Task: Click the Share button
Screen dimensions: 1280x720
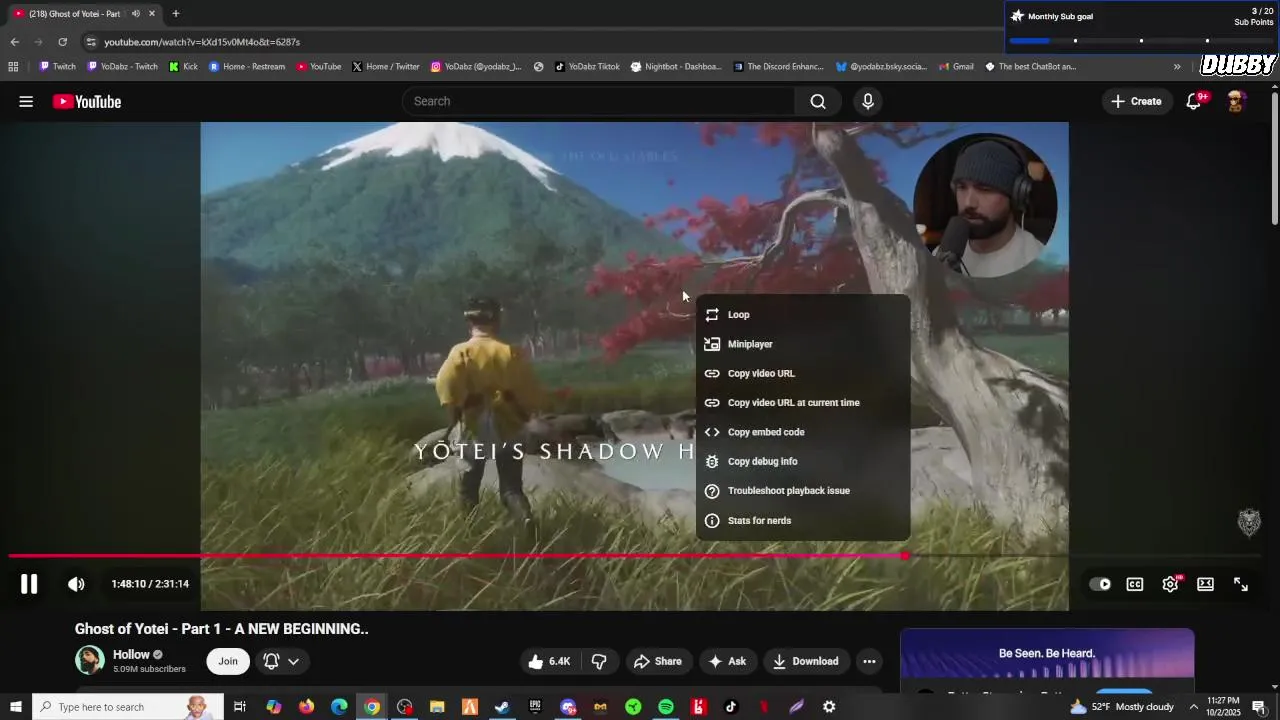Action: tap(658, 661)
